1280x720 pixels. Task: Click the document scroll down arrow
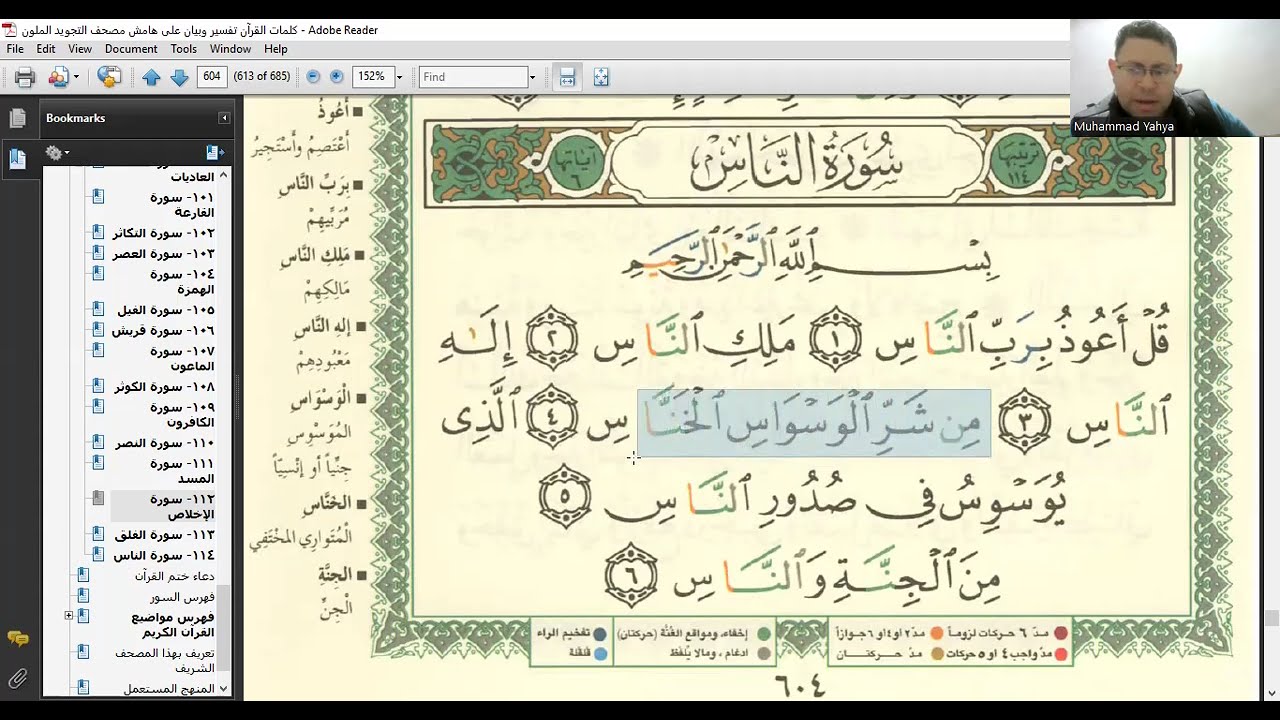pyautogui.click(x=1272, y=693)
